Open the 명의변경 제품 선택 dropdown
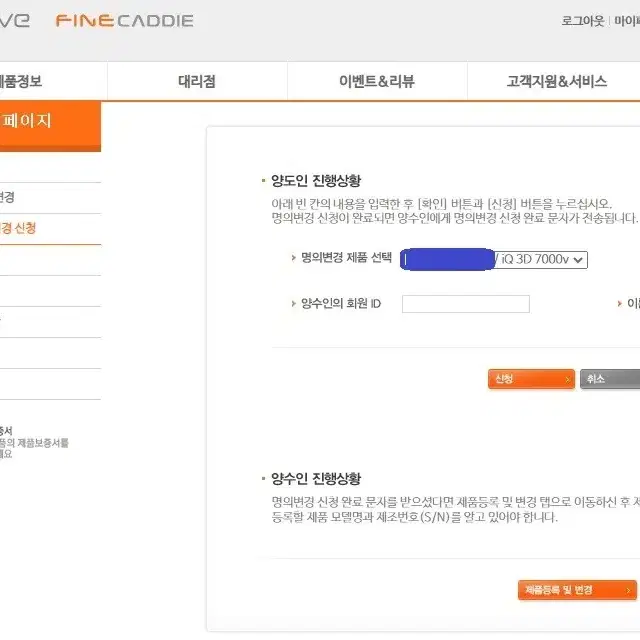640x640 pixels. [494, 260]
